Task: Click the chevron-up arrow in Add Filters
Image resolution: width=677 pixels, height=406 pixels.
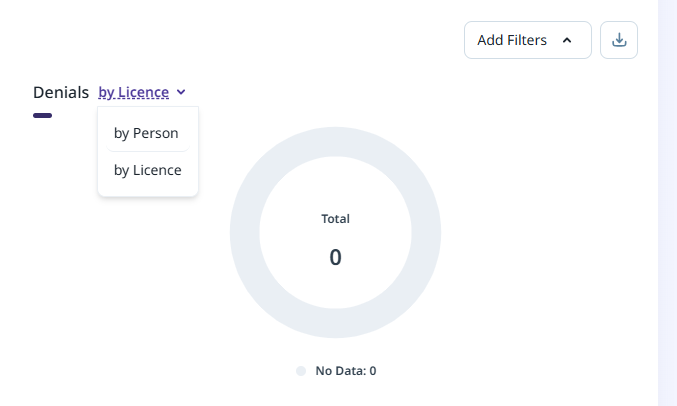Action: click(567, 40)
